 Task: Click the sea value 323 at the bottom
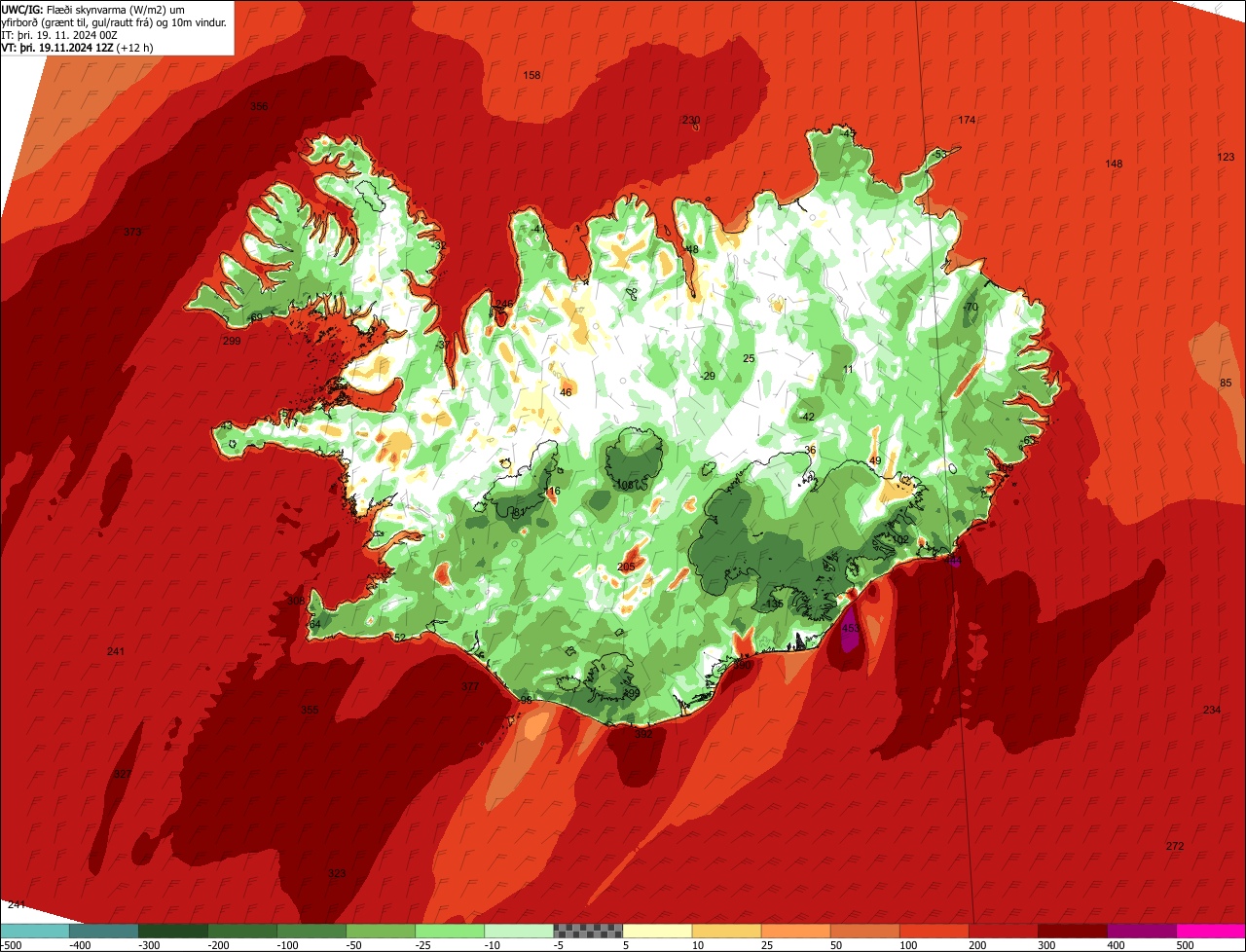tap(337, 873)
